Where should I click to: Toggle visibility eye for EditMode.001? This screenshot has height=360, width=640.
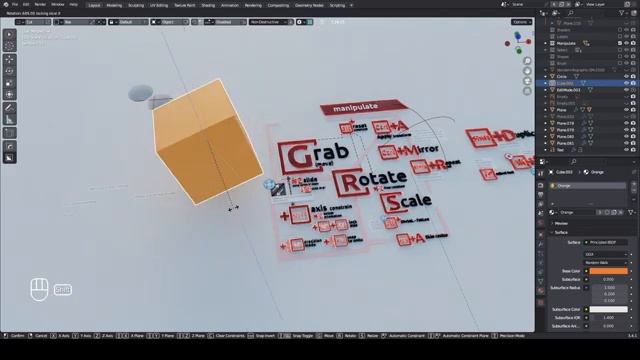[x=627, y=90]
